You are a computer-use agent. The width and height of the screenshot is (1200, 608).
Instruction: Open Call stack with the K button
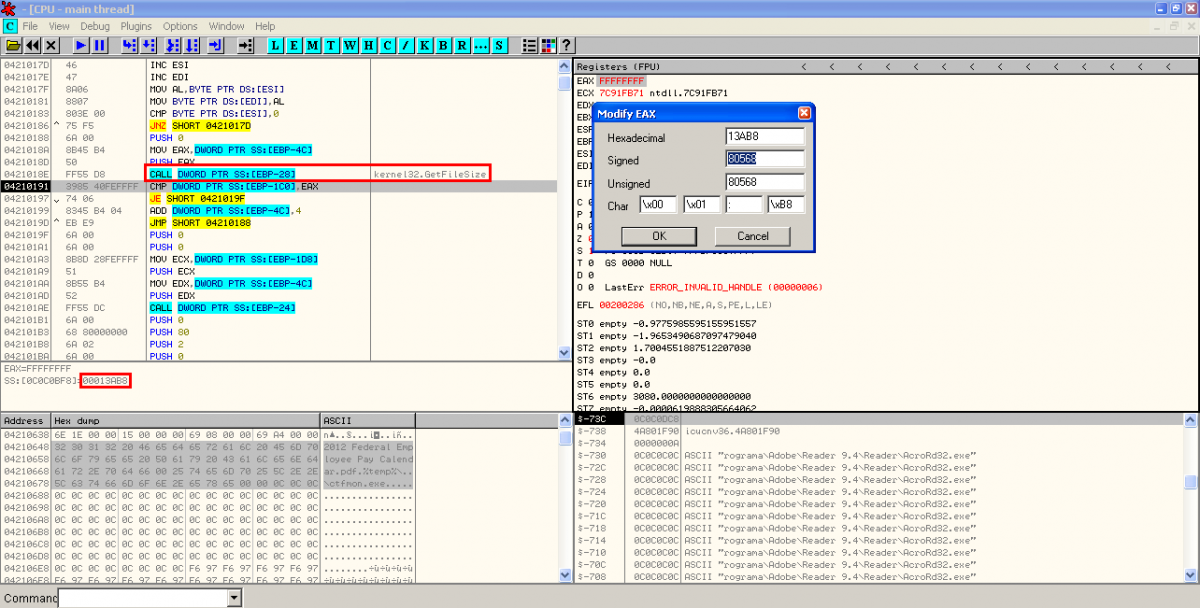tap(424, 46)
